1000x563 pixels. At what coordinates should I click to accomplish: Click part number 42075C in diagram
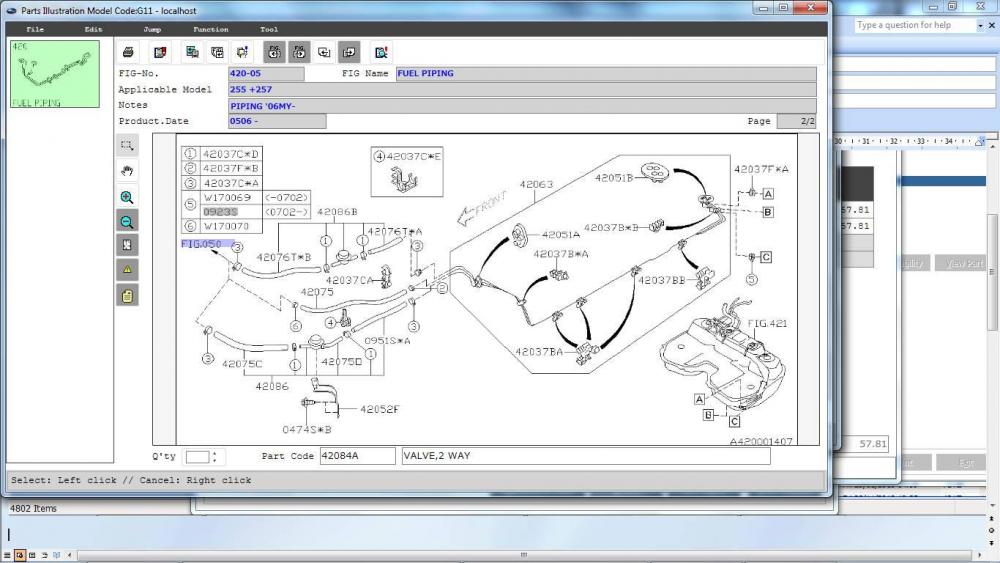(242, 363)
